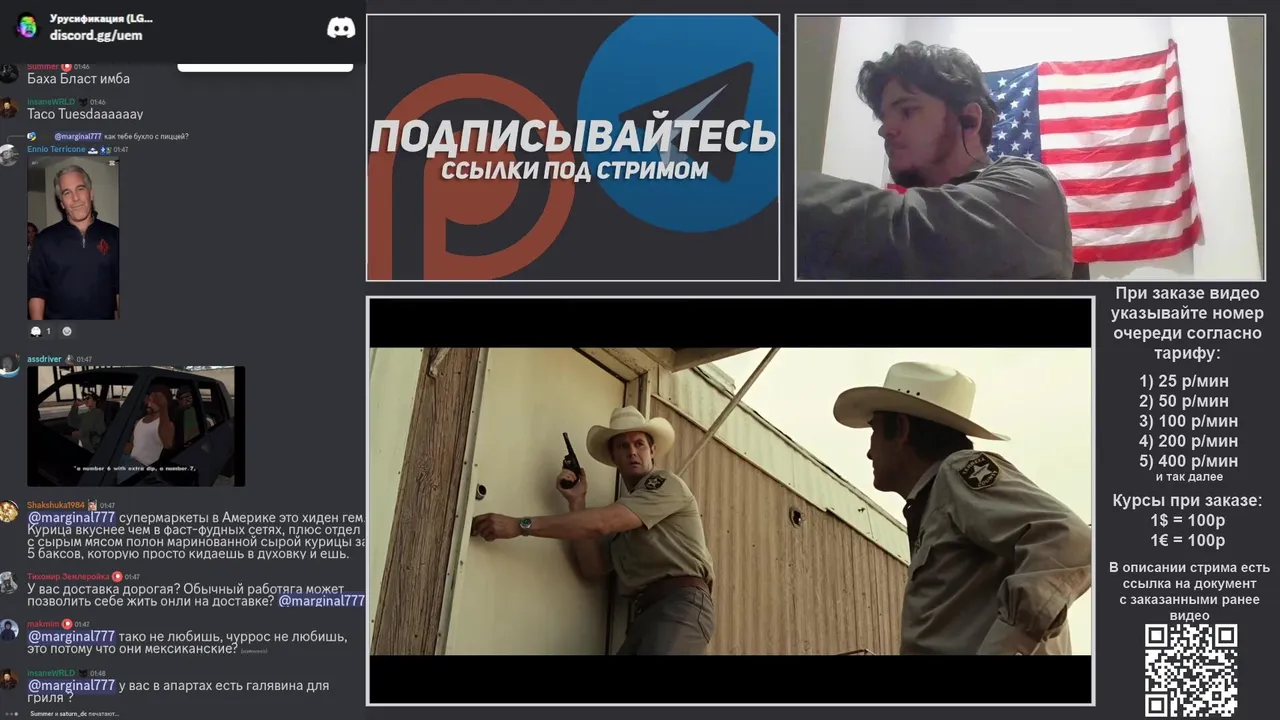Screen dimensions: 1280x720
Task: Open the discord.gg/uem invite link
Action: [96, 35]
